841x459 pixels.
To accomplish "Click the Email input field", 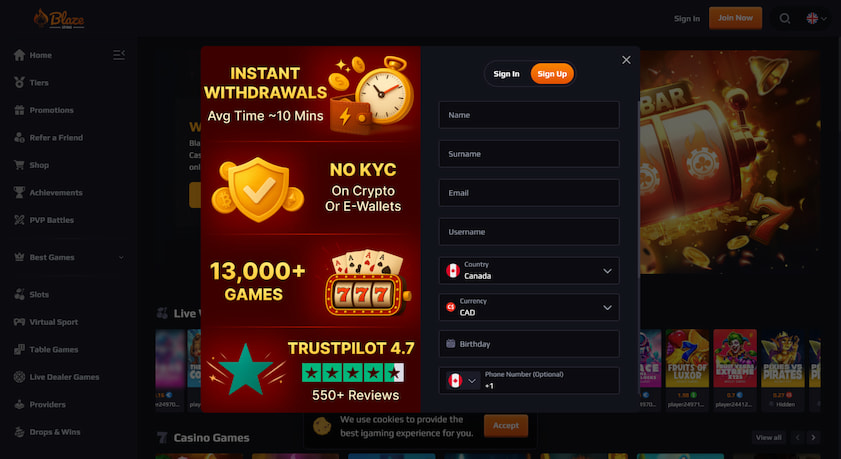I will (529, 193).
